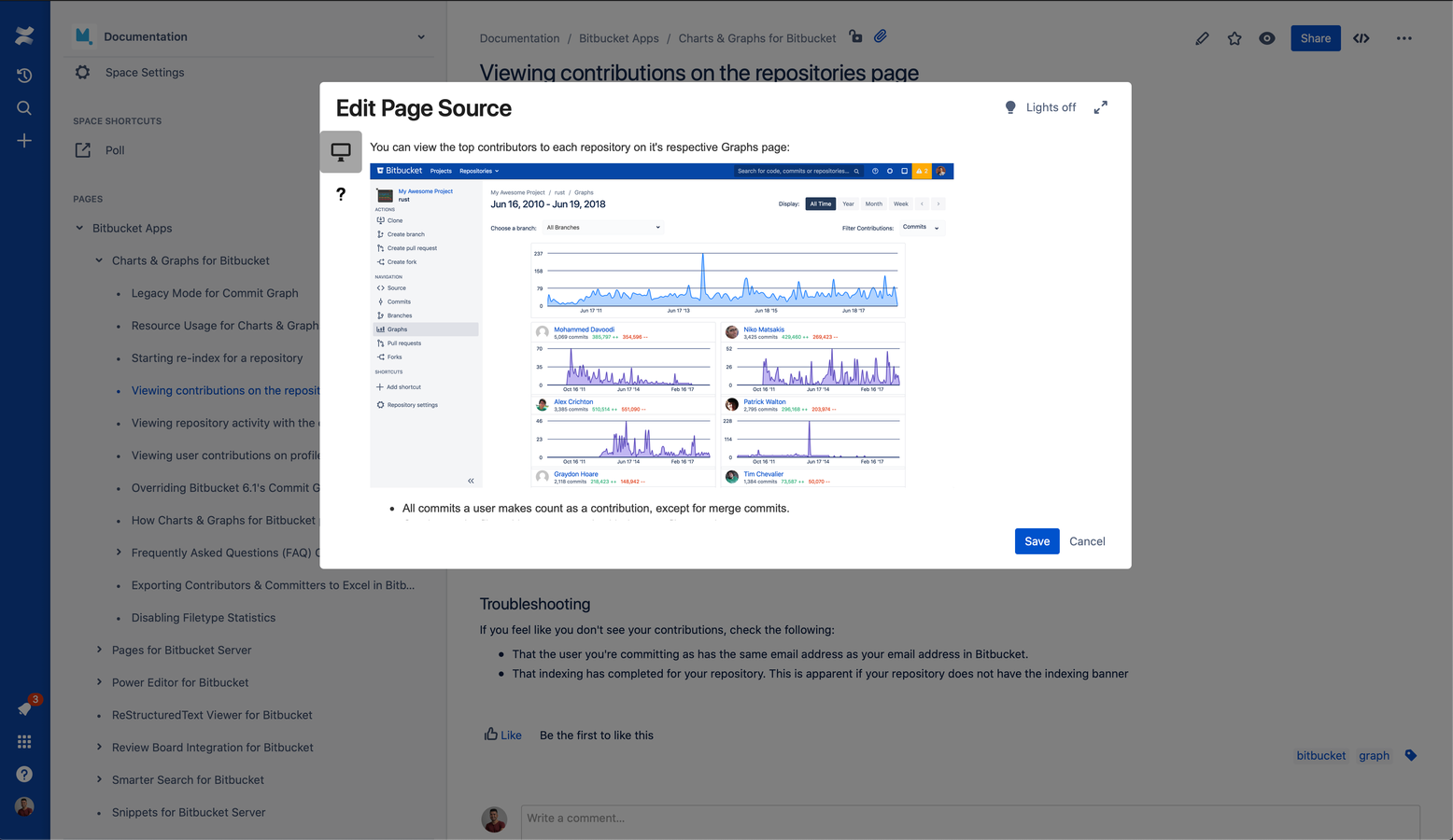Screen dimensions: 1453x840
Task: Open Disabling Filetype Statistics page
Action: 204,618
